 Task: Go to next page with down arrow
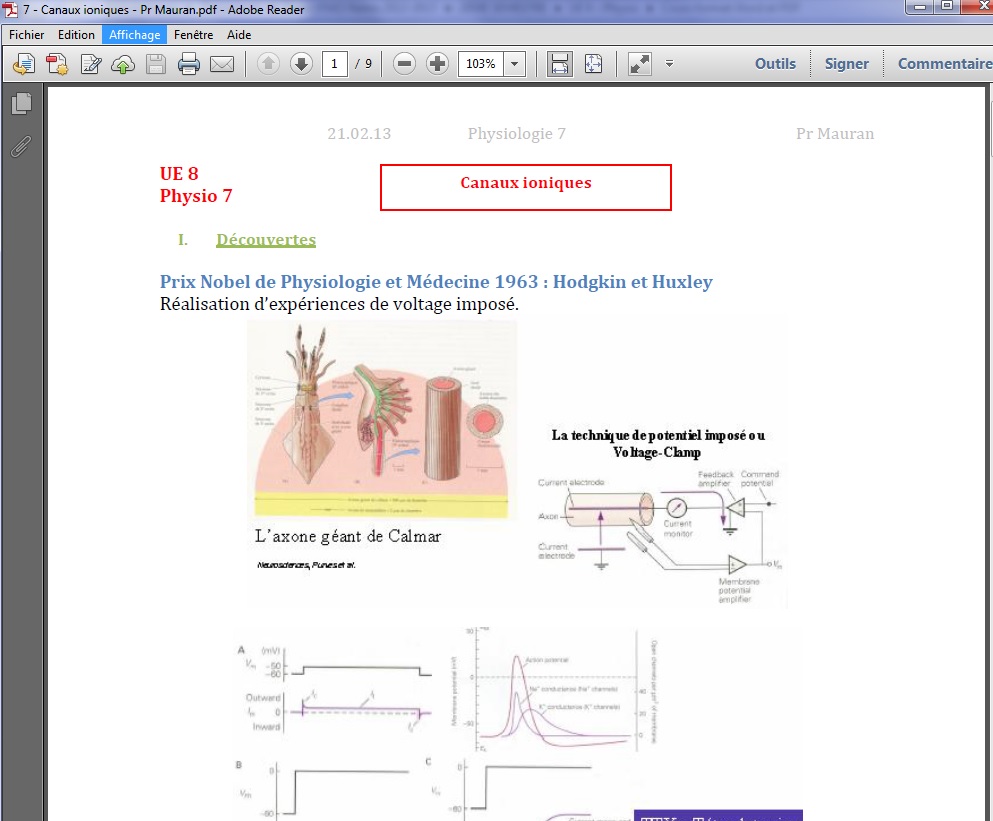point(301,64)
